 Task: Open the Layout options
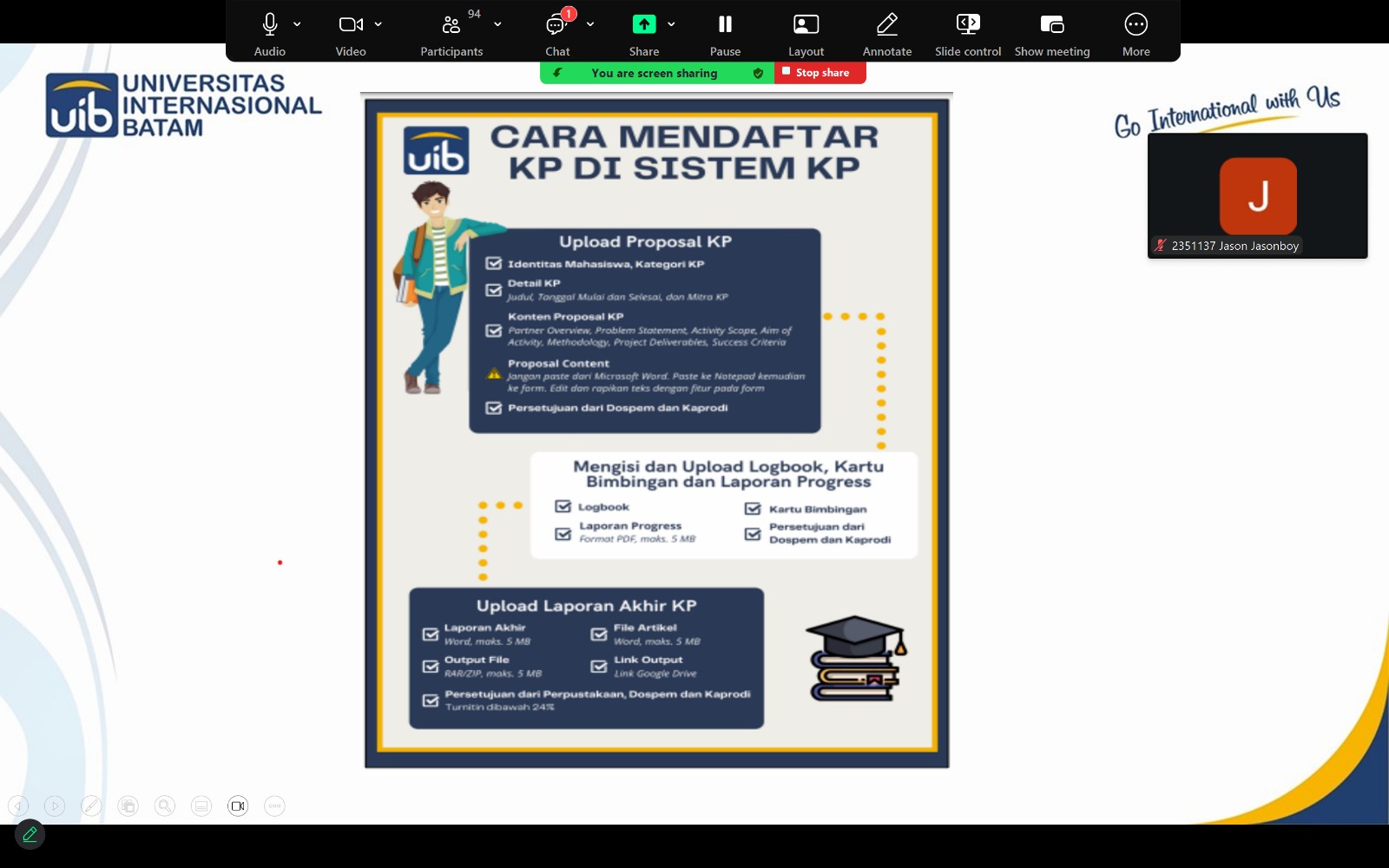click(806, 24)
